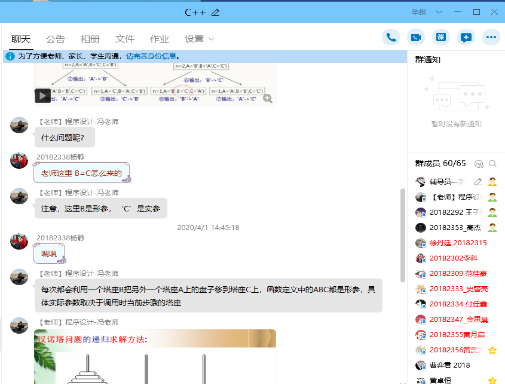The height and width of the screenshot is (384, 505).
Task: Edit counselor's group nickname pencil icon
Action: [478, 182]
